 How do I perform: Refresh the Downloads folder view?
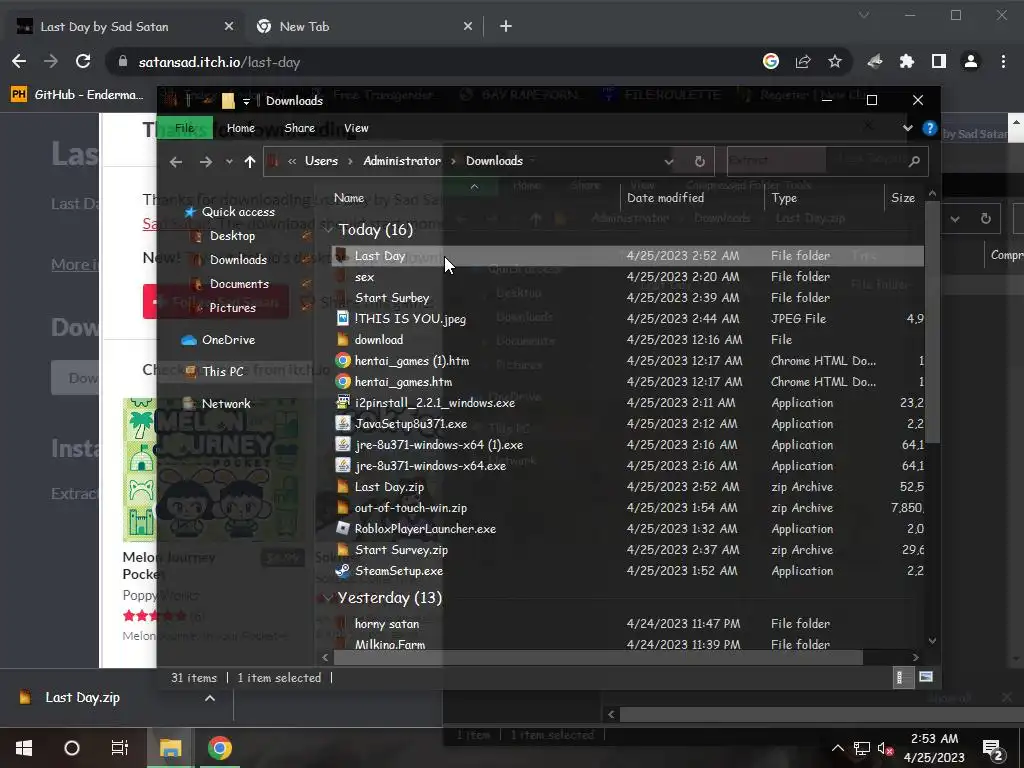(x=699, y=161)
